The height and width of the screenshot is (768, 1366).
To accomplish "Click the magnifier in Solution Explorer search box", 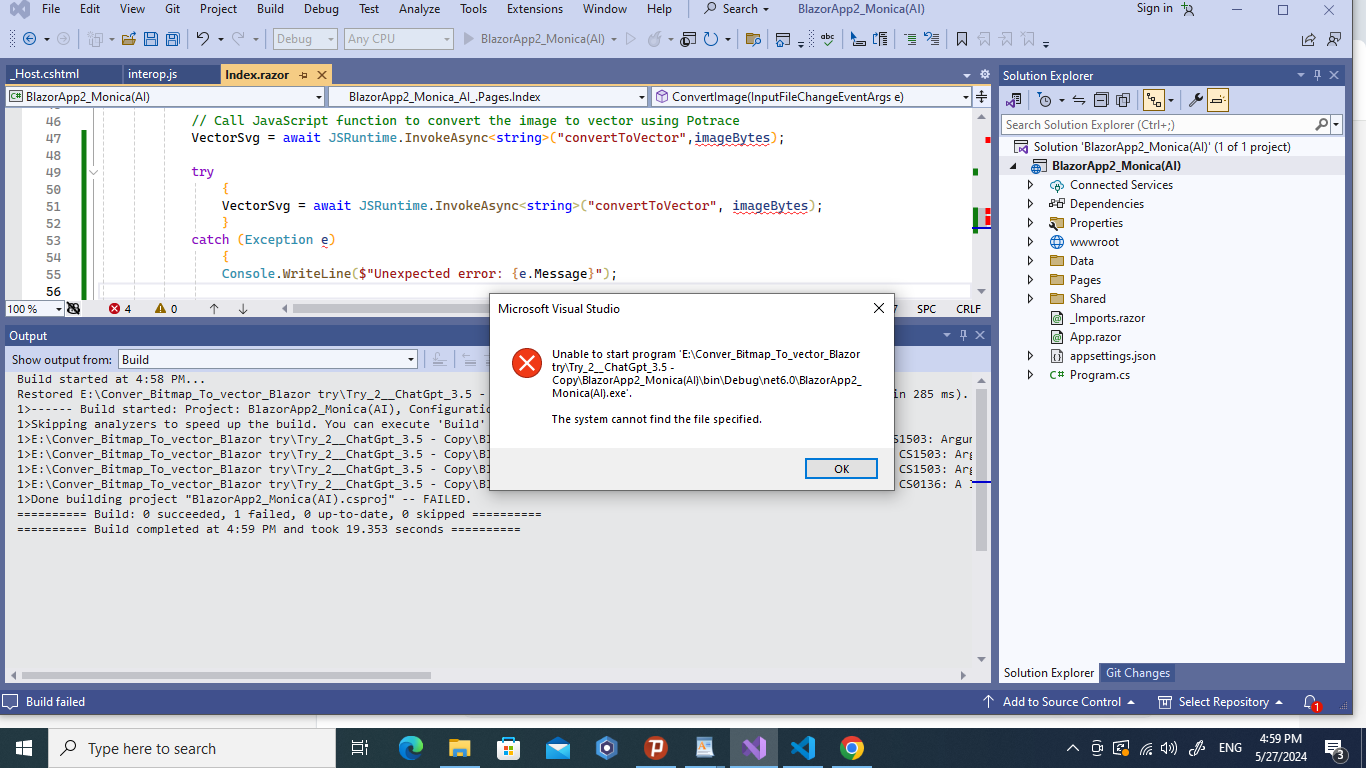I will (1322, 124).
